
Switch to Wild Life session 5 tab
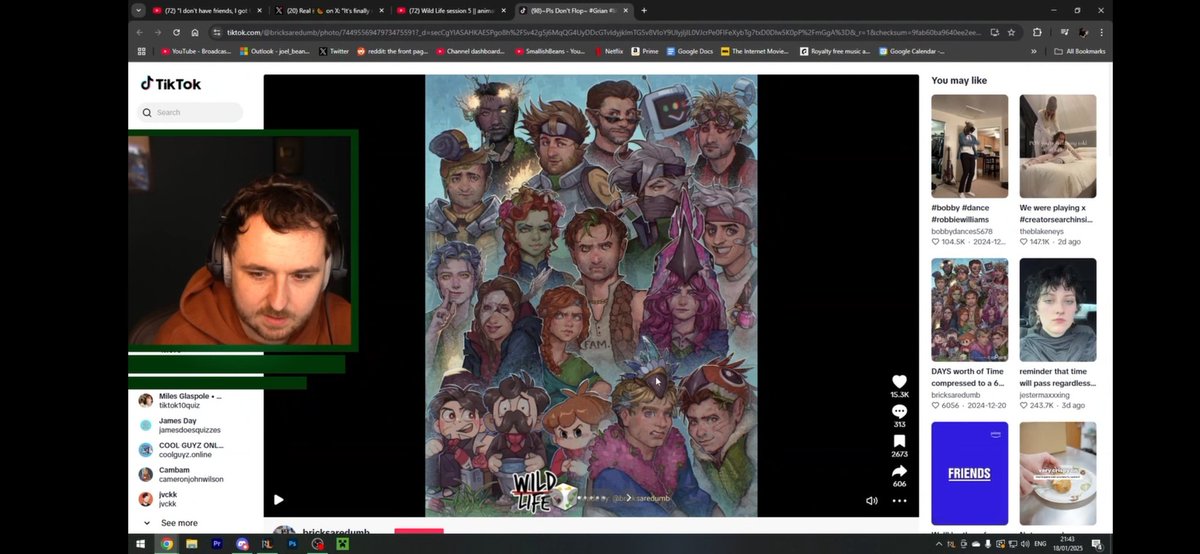(452, 10)
